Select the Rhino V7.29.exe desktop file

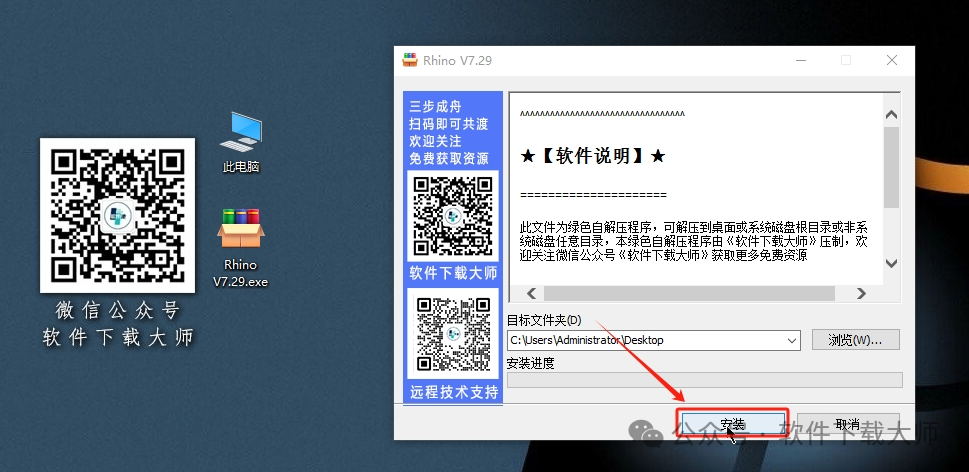240,248
